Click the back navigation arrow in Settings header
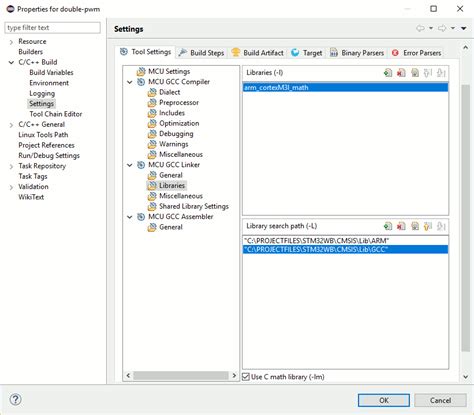This screenshot has height=415, width=474. point(420,28)
